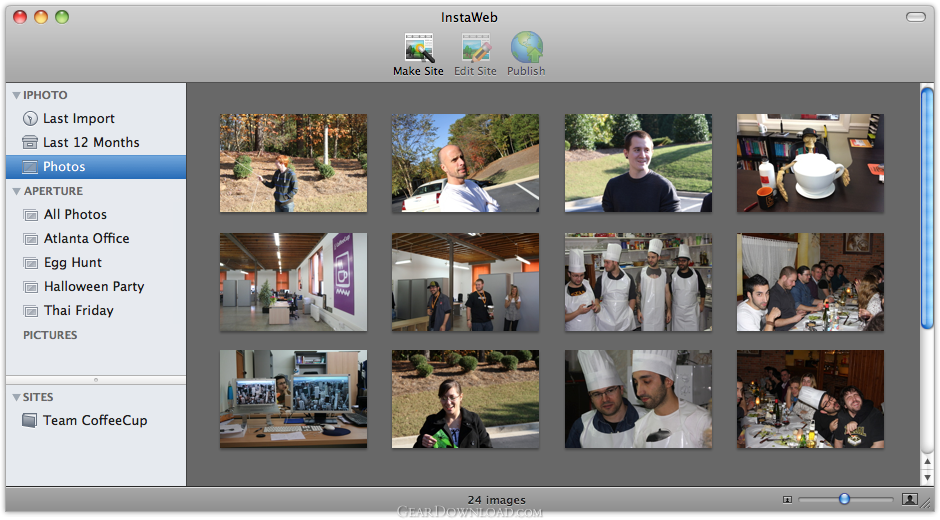Click the All Photos album icon
Screen dimensions: 940x520
pos(31,215)
